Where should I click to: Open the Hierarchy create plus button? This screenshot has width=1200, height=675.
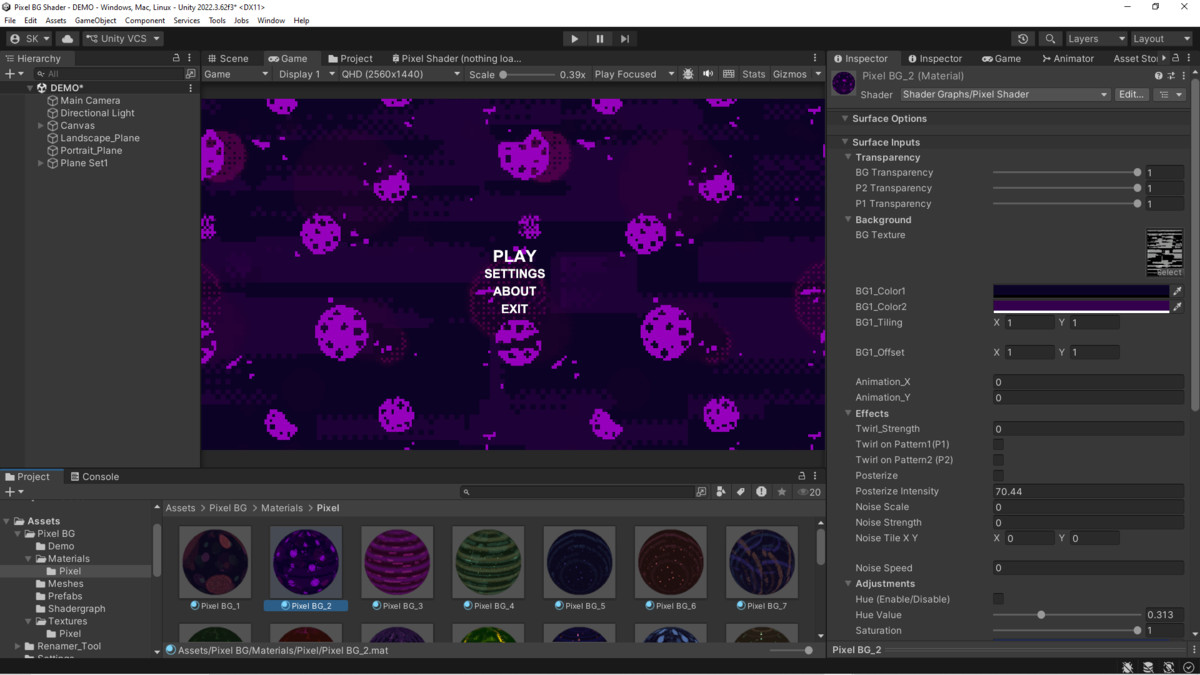(13, 74)
